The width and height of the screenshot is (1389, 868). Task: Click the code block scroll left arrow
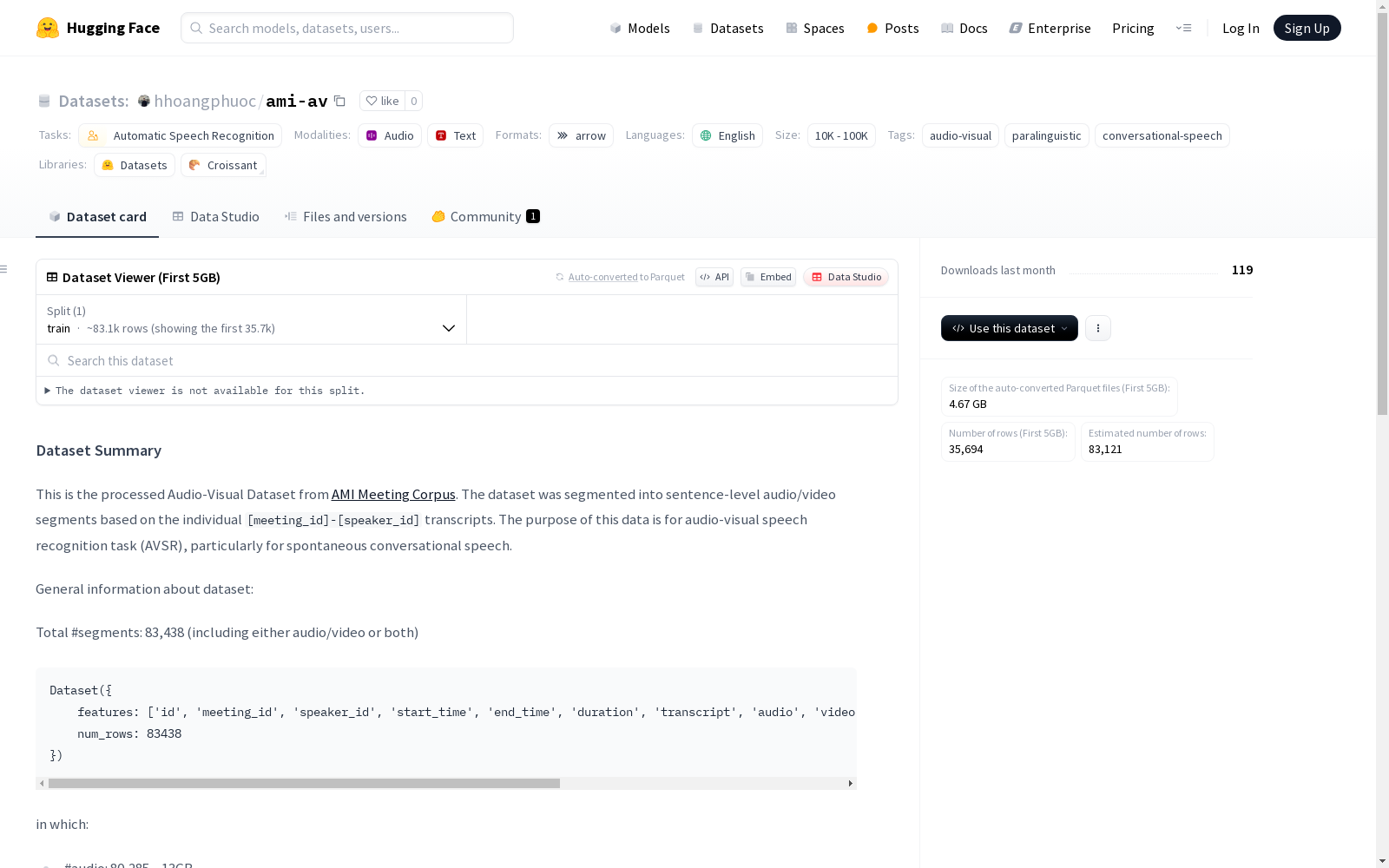coord(42,783)
